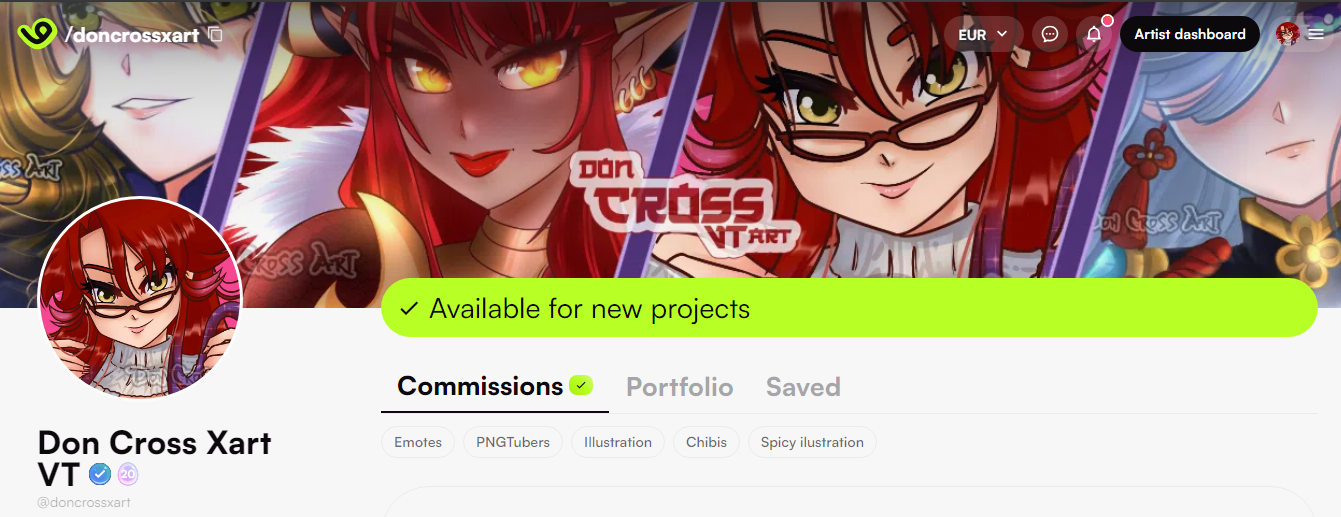Click the user avatar in header
Screen dimensions: 1341x517
point(1288,34)
